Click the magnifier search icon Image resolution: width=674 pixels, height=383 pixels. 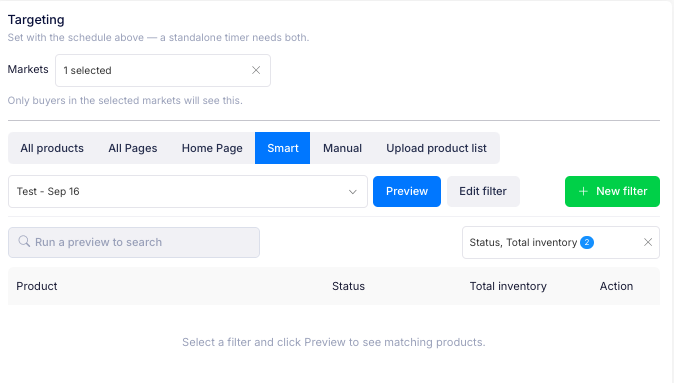tap(24, 242)
